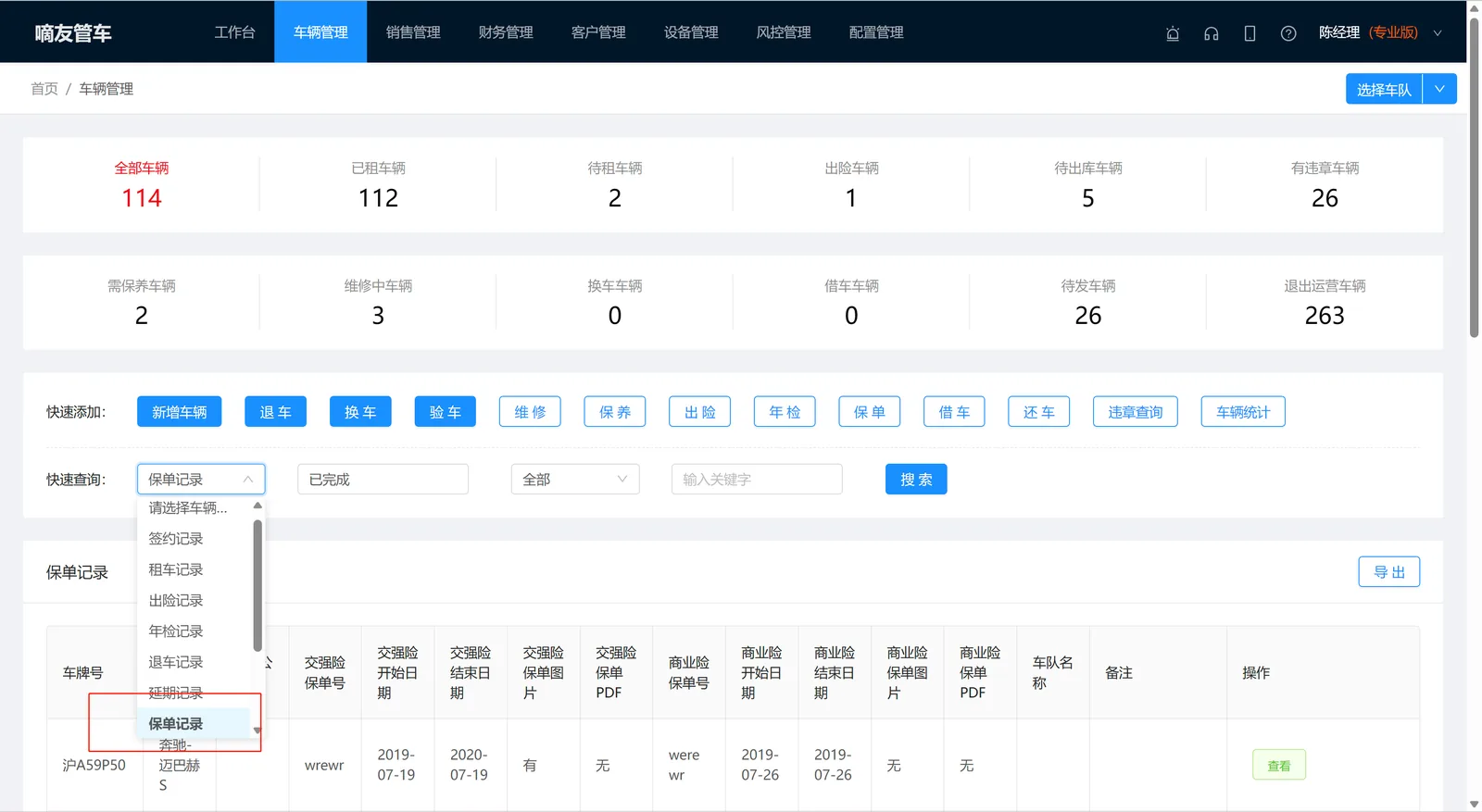The height and width of the screenshot is (812, 1482).
Task: Open 设备管理 menu
Action: point(691,31)
